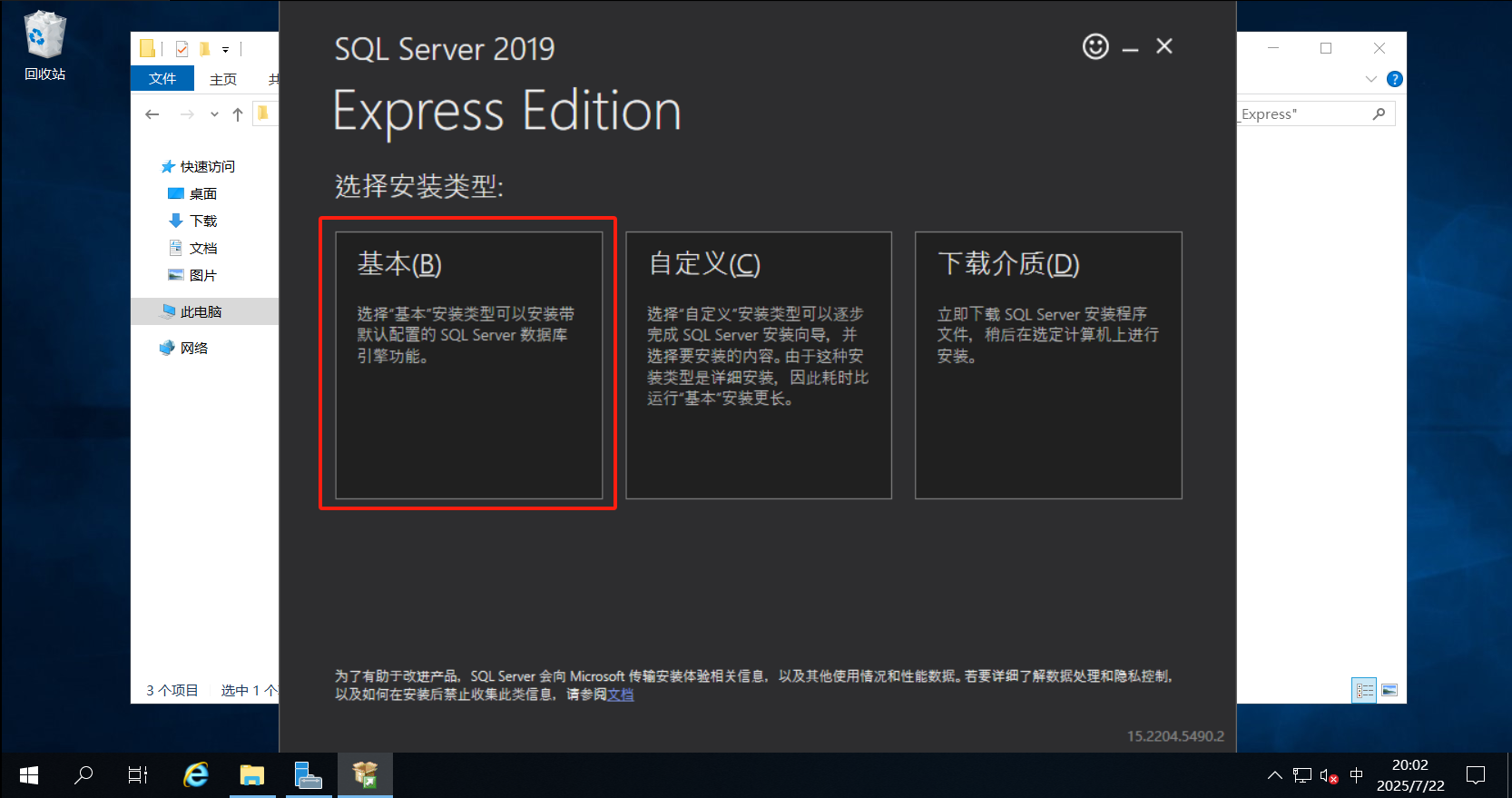Go up one folder level in Explorer
Viewport: 1512px width, 798px height.
pyautogui.click(x=238, y=114)
